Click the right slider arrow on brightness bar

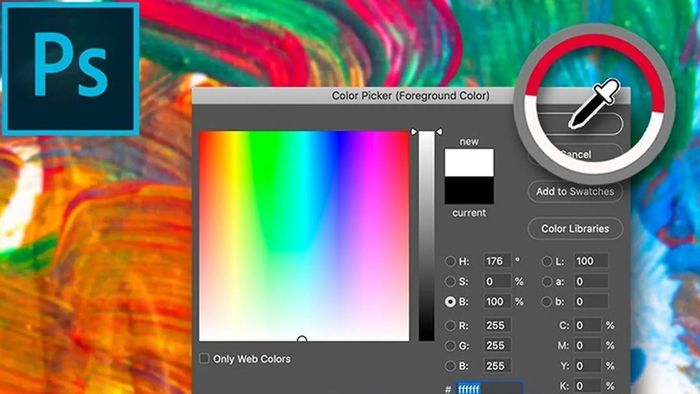tap(439, 132)
